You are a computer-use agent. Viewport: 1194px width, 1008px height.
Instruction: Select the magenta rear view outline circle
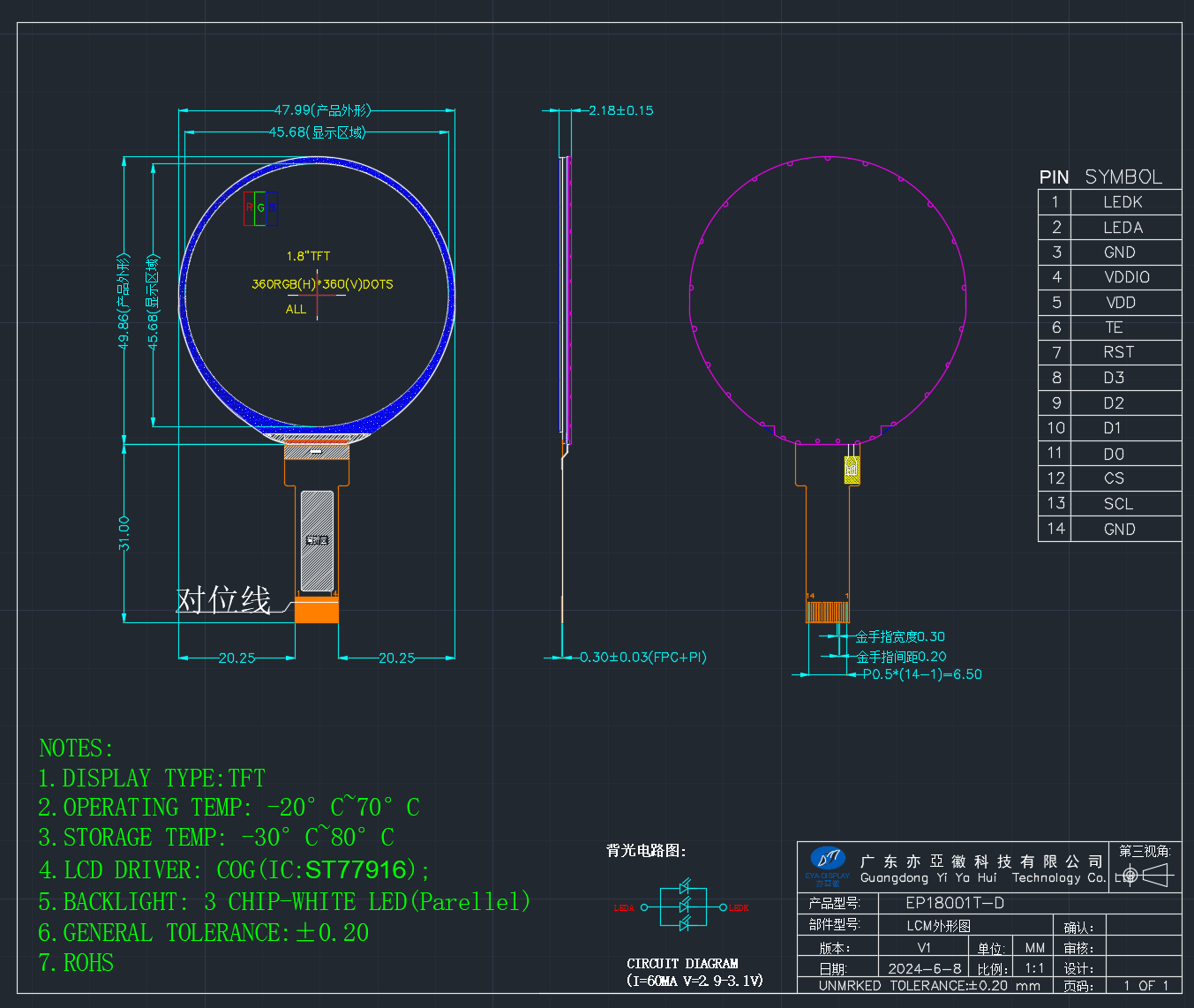(x=827, y=301)
